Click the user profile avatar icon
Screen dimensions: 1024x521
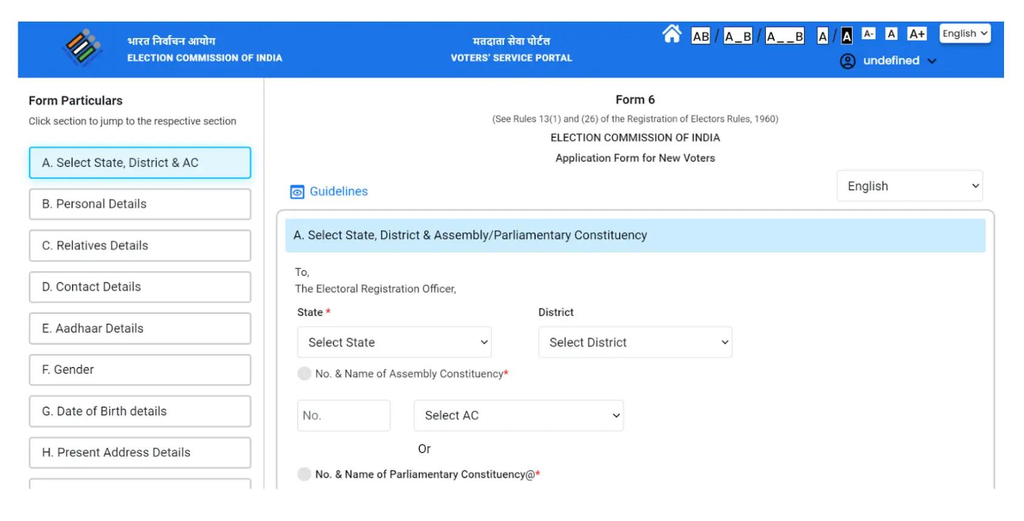click(848, 61)
